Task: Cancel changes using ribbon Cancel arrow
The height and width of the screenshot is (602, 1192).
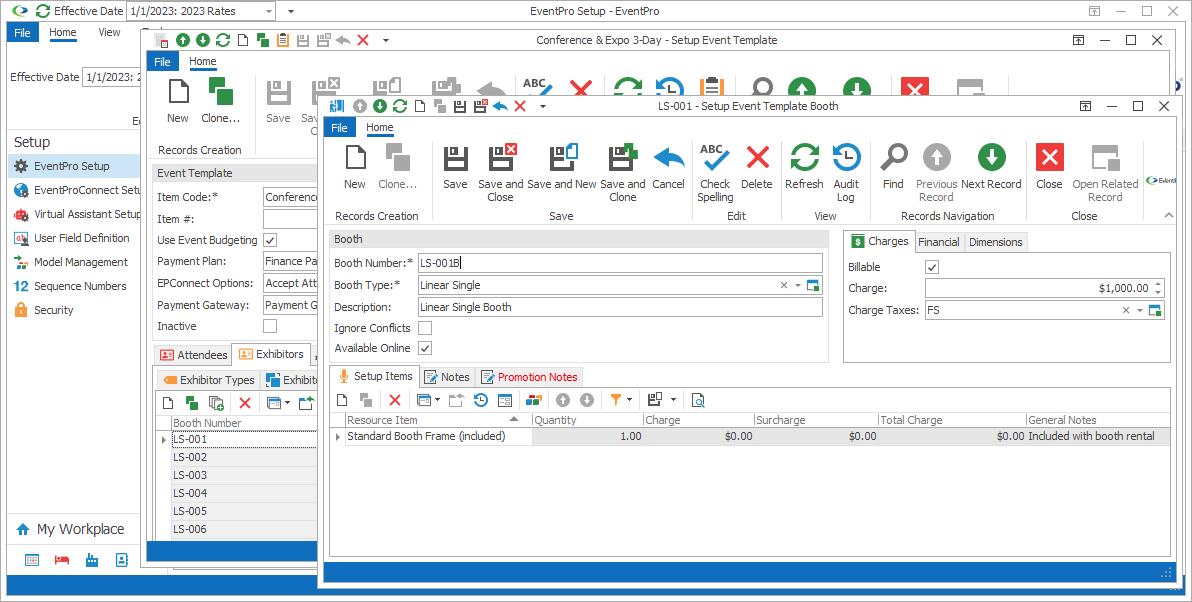Action: [x=668, y=166]
